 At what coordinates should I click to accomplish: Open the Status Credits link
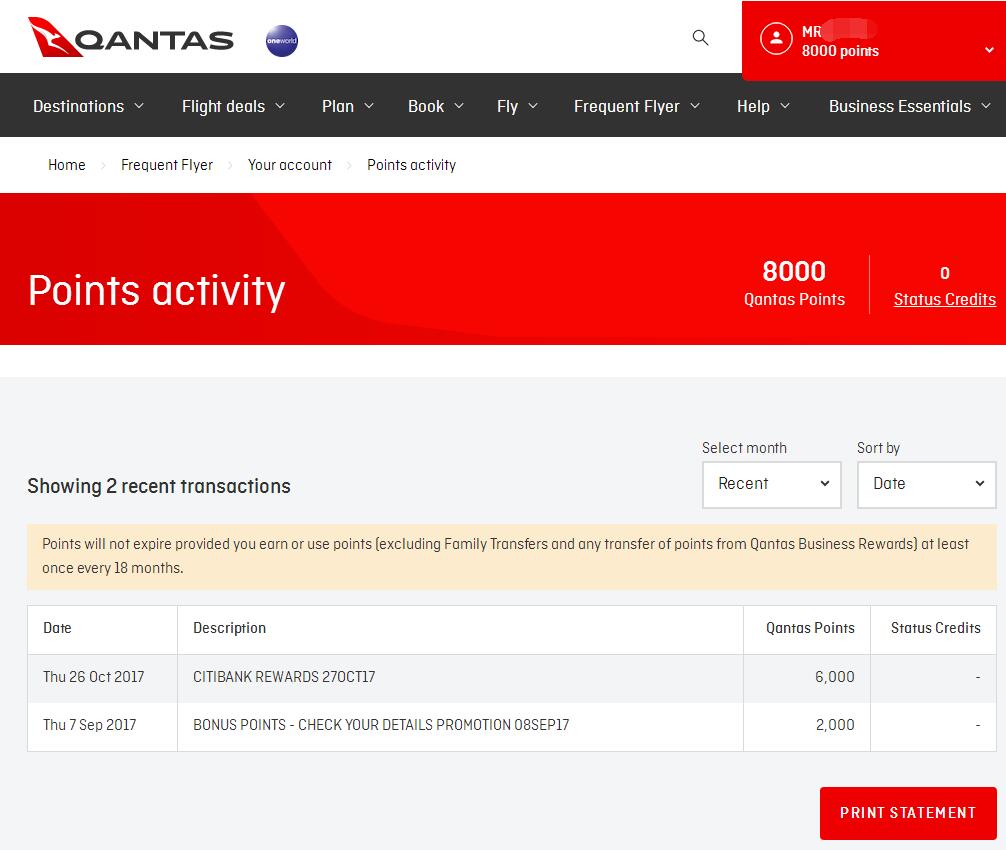pyautogui.click(x=944, y=300)
